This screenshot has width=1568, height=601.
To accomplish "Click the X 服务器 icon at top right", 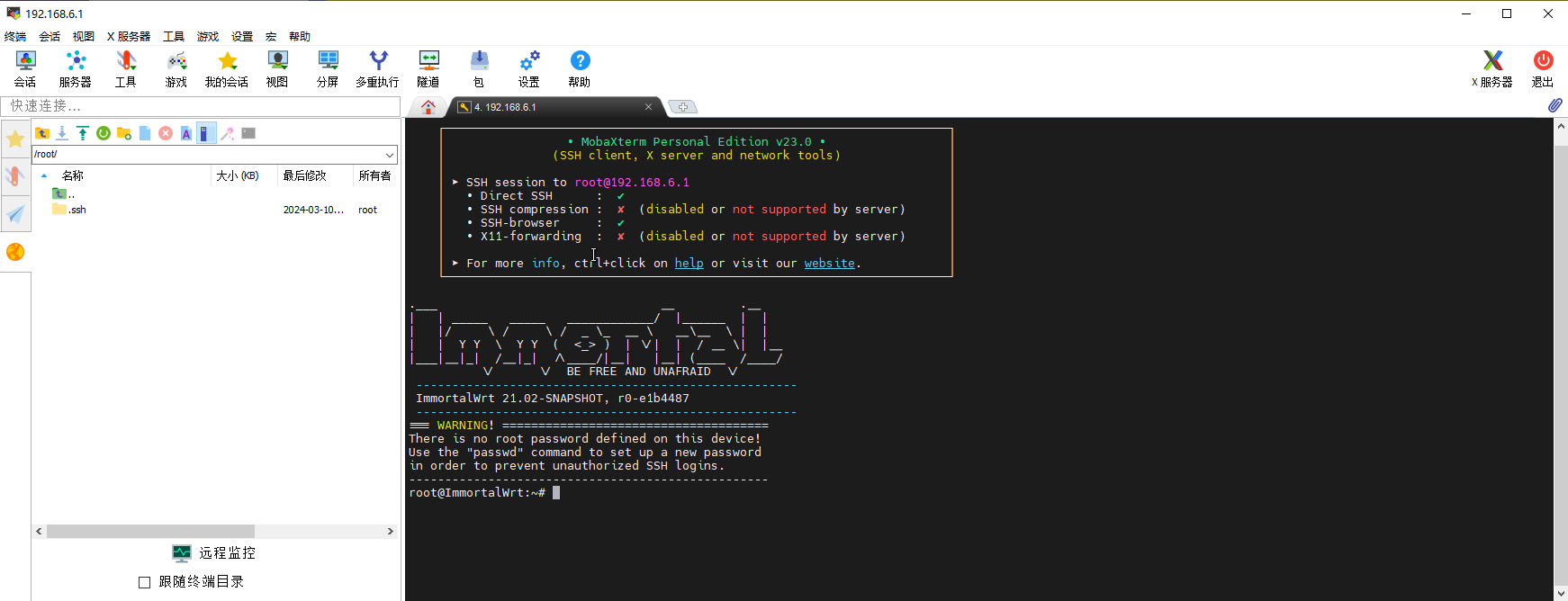I will [x=1491, y=69].
